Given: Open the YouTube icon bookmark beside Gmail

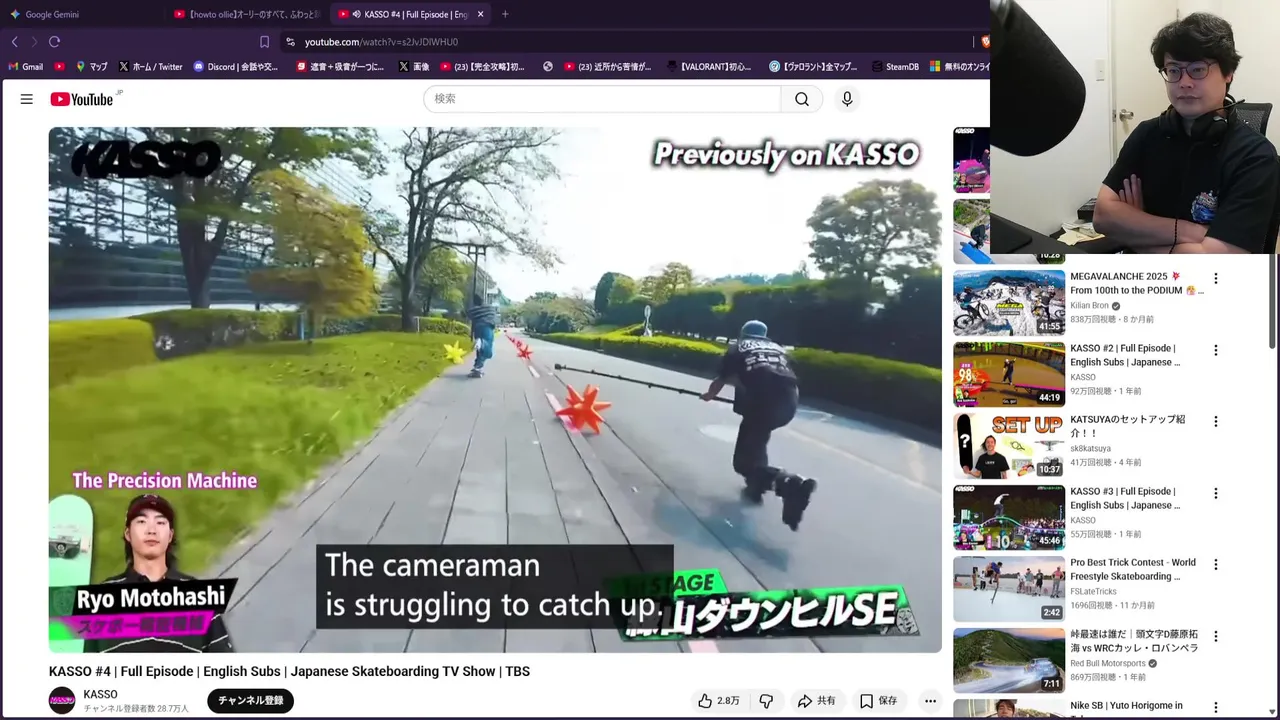Looking at the screenshot, I should [60, 67].
